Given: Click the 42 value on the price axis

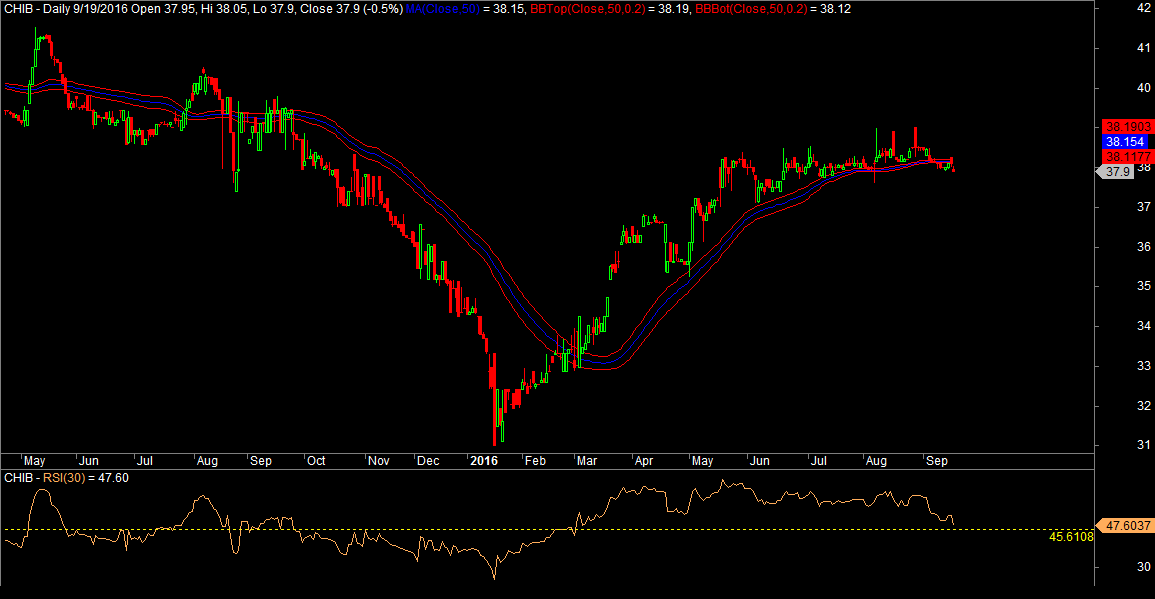Looking at the screenshot, I should [x=1146, y=7].
